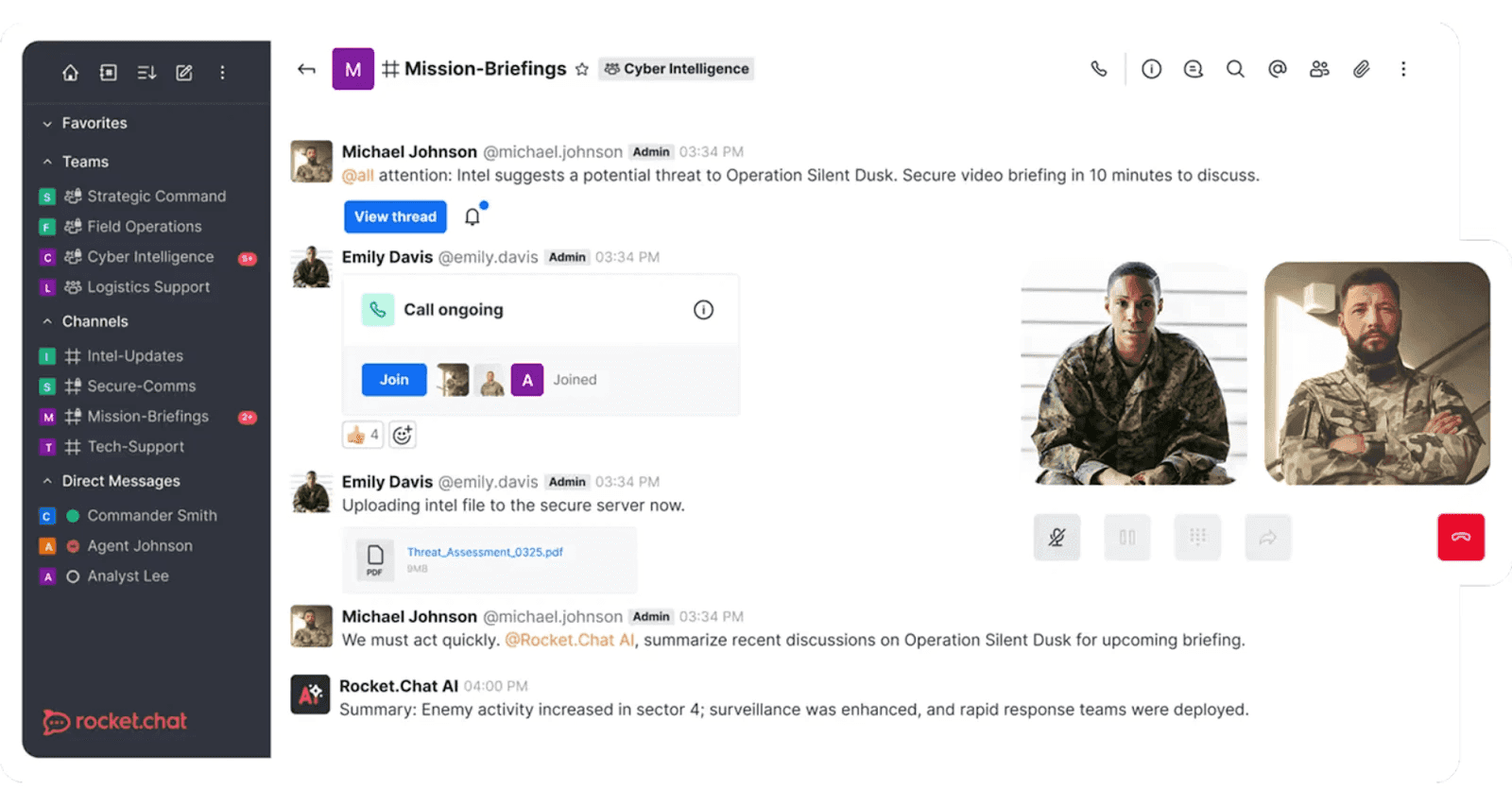The image size is (1512, 790).
Task: Start a call with the phone icon
Action: (1098, 69)
